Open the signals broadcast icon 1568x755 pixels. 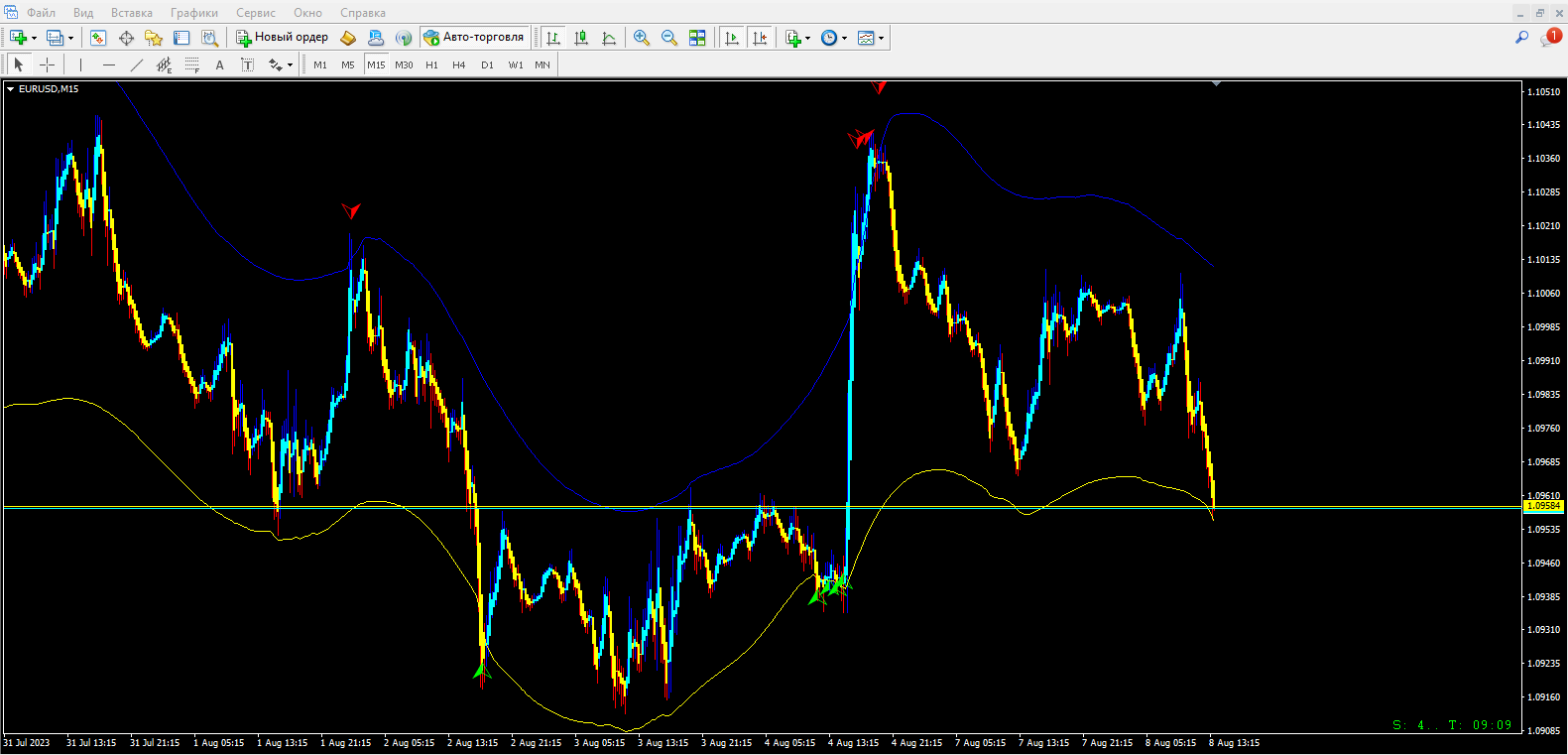pyautogui.click(x=404, y=38)
